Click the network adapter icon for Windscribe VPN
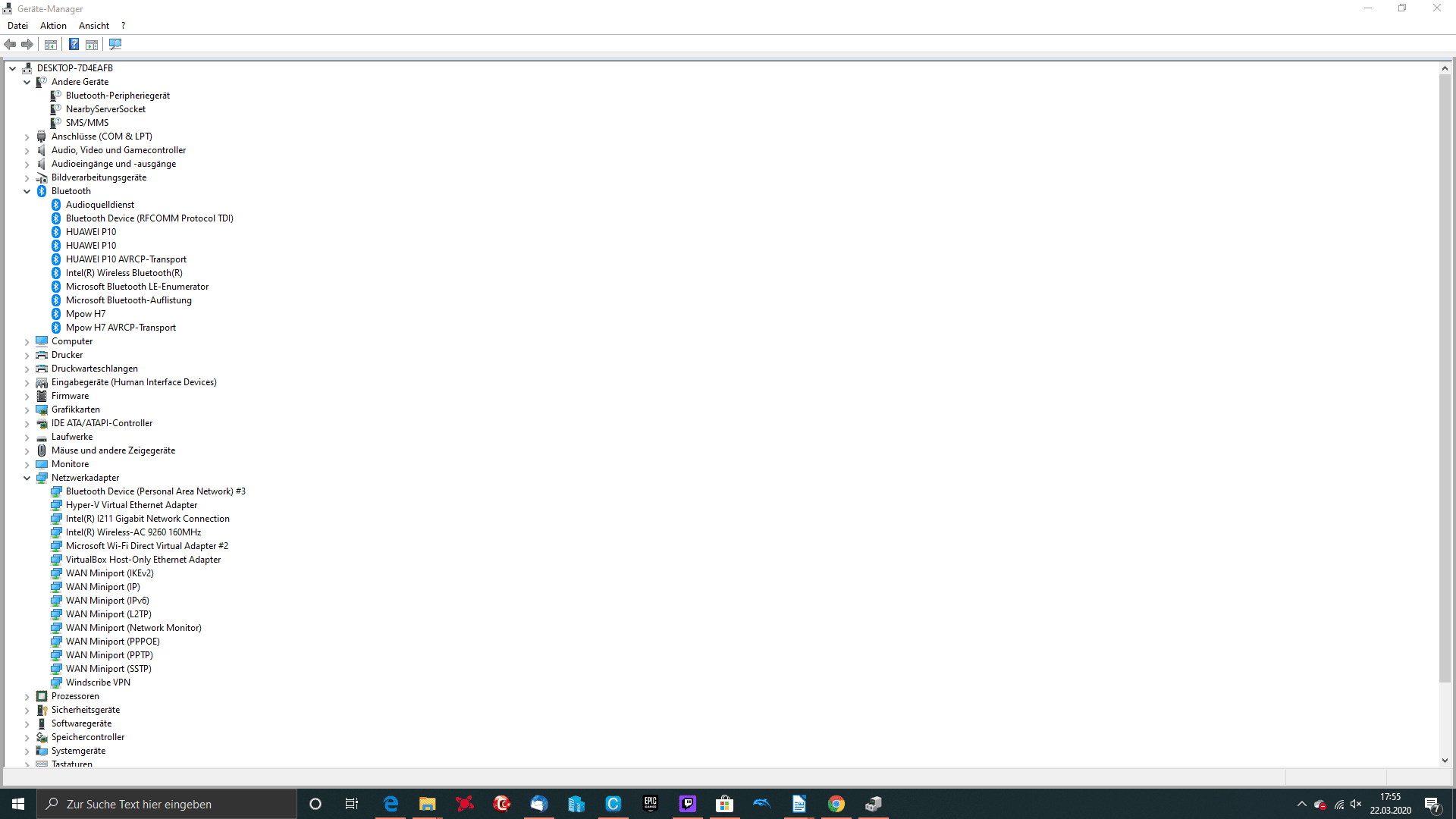The width and height of the screenshot is (1456, 819). [x=56, y=682]
